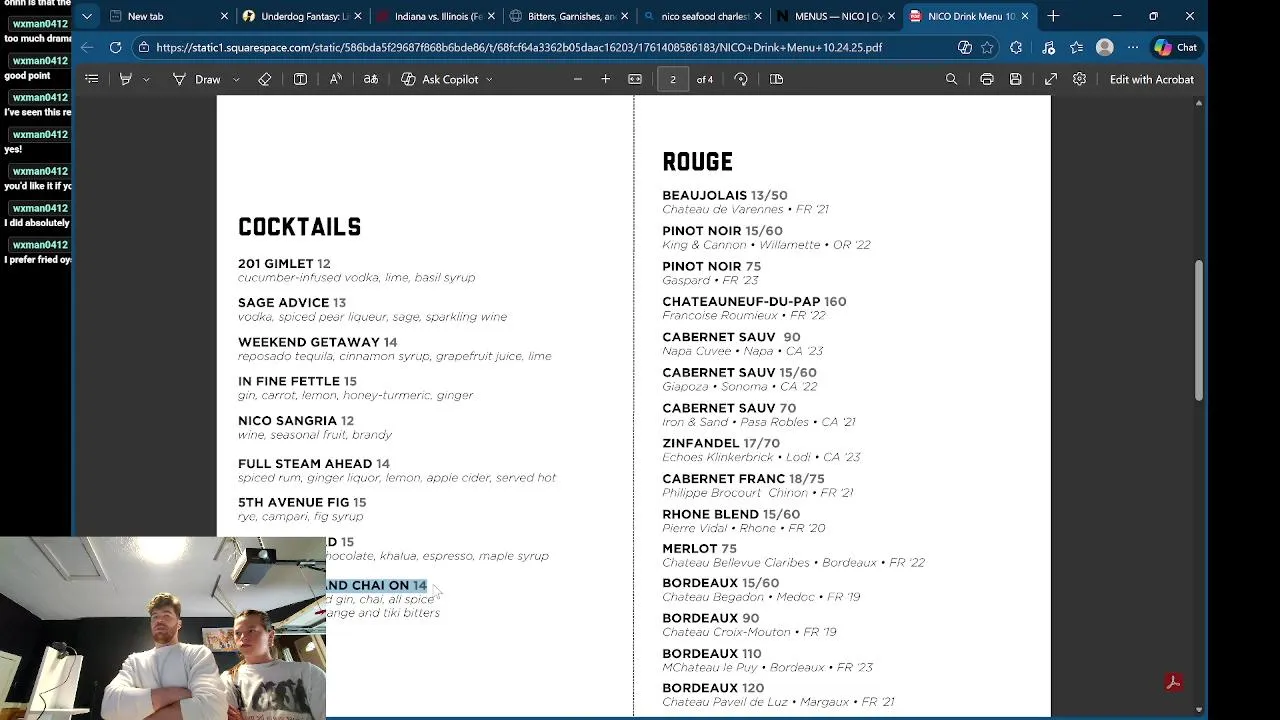Open Ask Copilot
Viewport: 1280px width, 720px height.
[440, 79]
